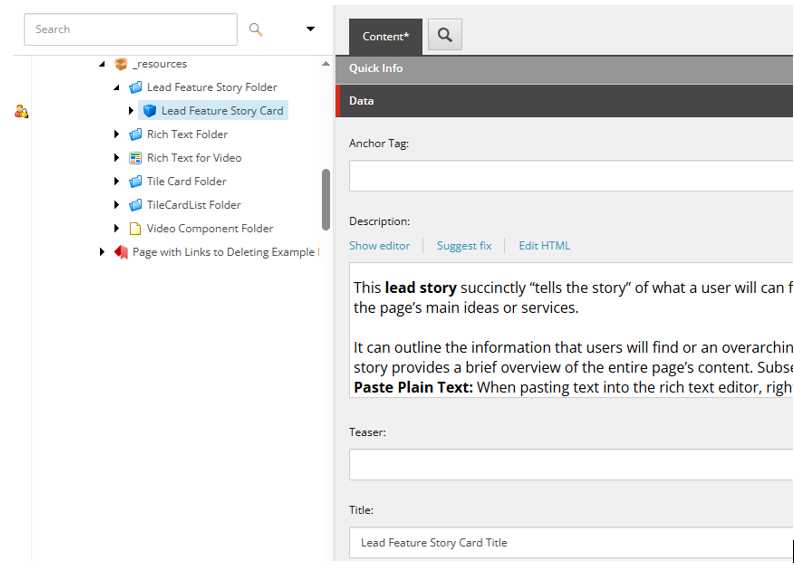The image size is (794, 567).
Task: Click the _resources box icon
Action: pyautogui.click(x=121, y=64)
